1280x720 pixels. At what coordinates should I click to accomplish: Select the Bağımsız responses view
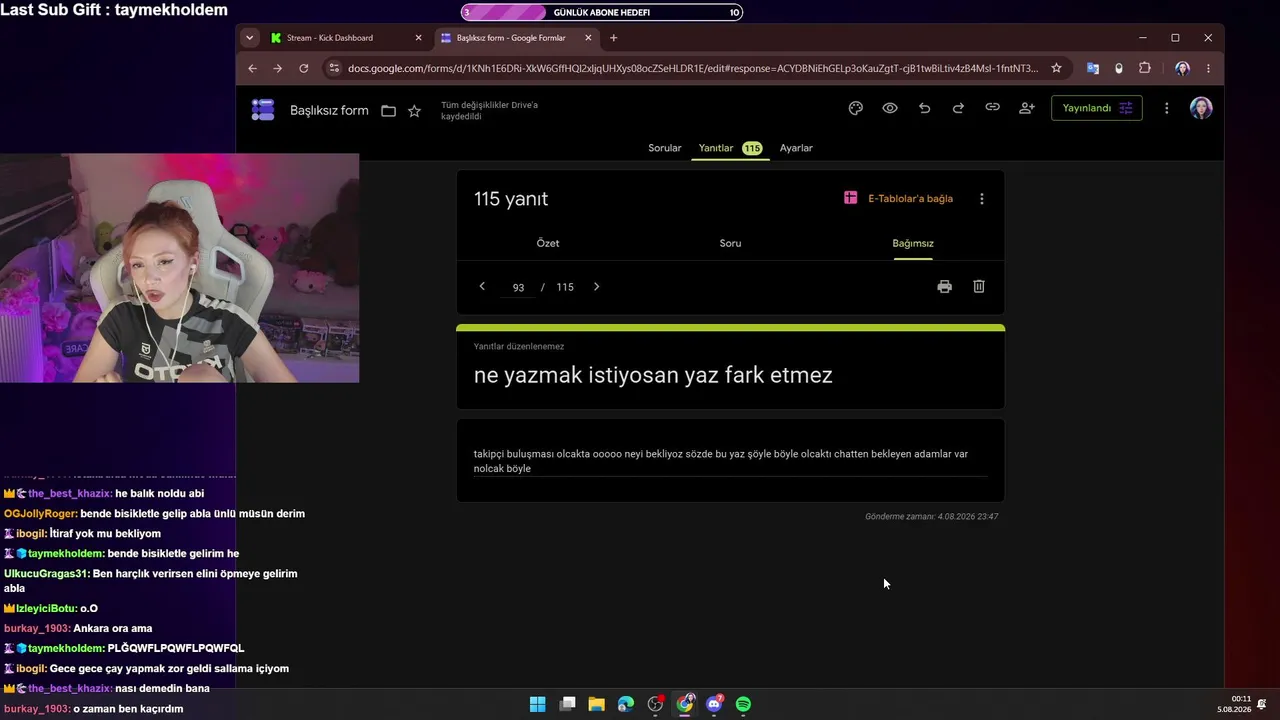[x=913, y=243]
